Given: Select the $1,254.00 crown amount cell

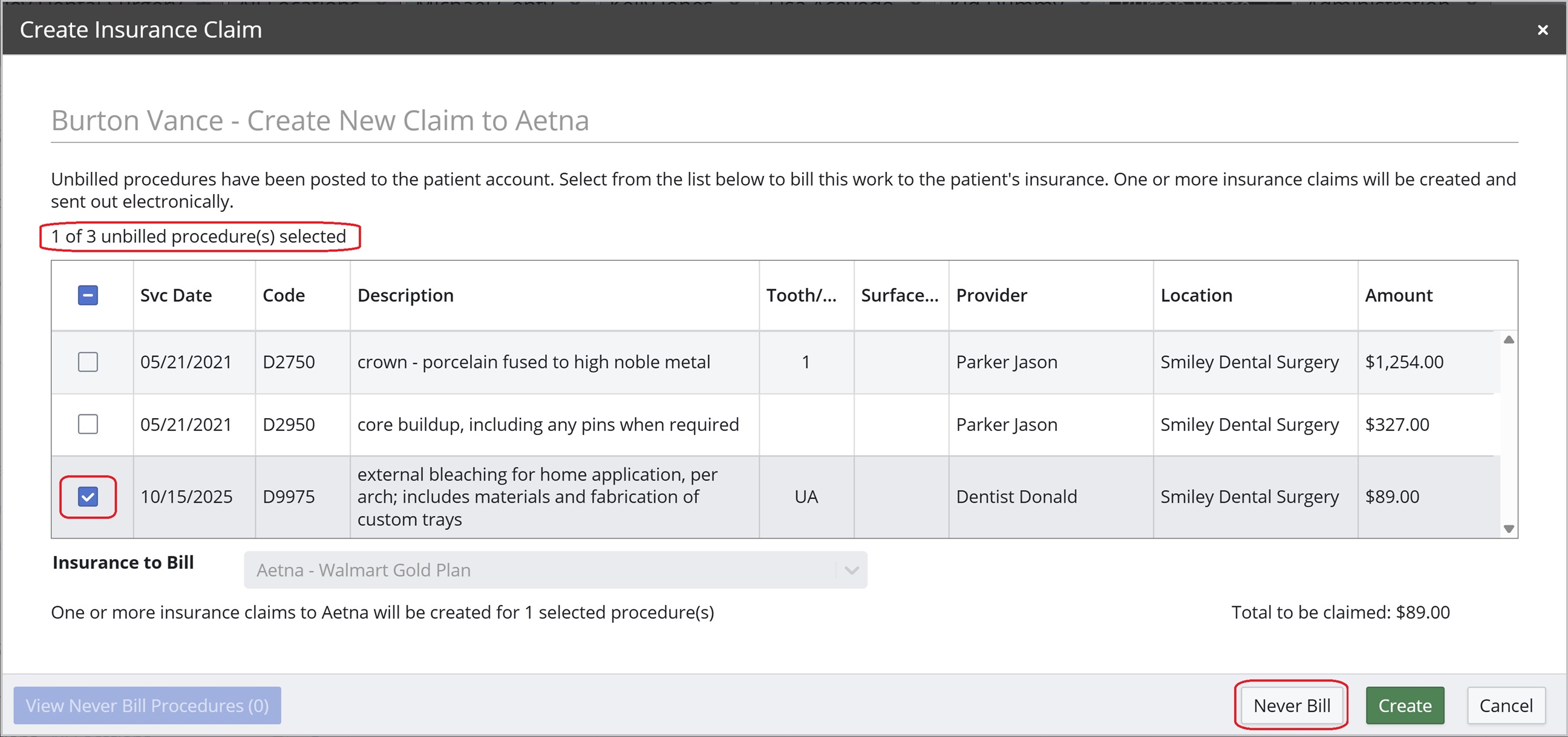Looking at the screenshot, I should [x=1403, y=362].
